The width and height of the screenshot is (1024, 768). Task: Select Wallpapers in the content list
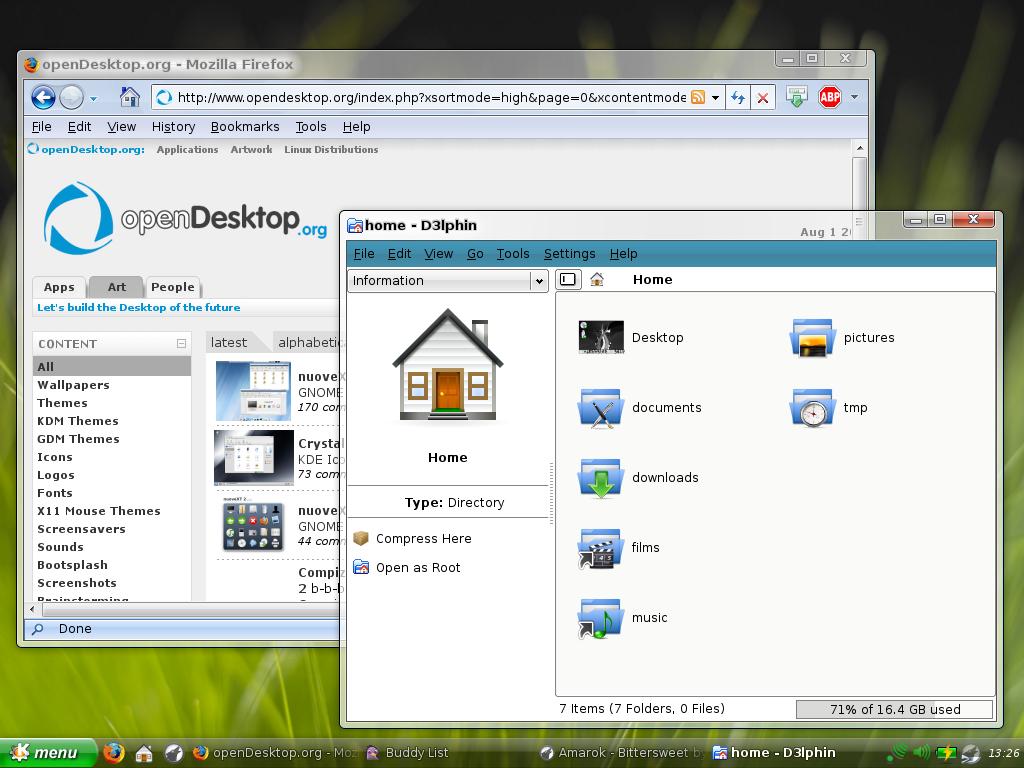(73, 385)
